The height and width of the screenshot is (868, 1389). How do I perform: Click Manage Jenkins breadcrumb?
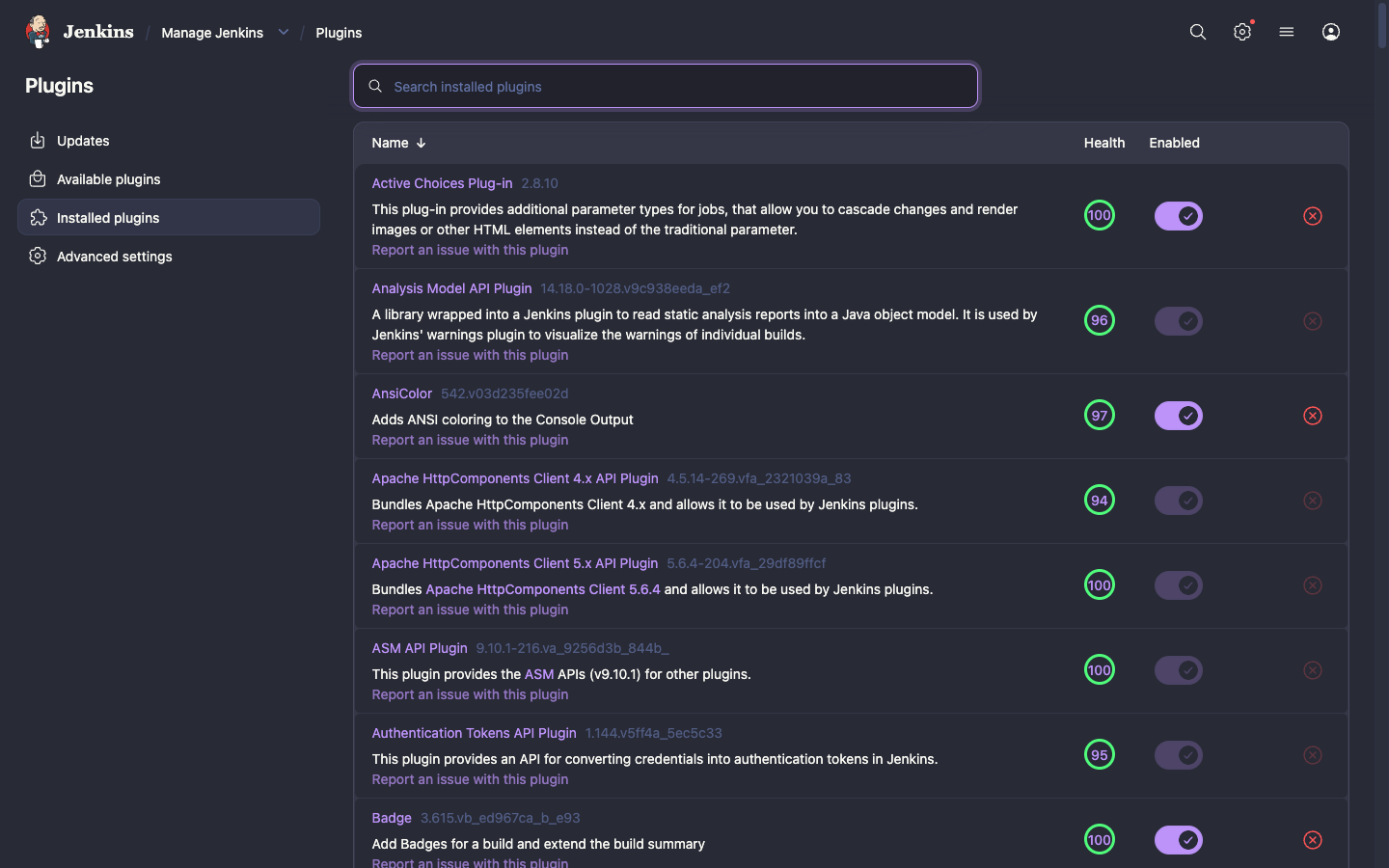click(x=212, y=33)
